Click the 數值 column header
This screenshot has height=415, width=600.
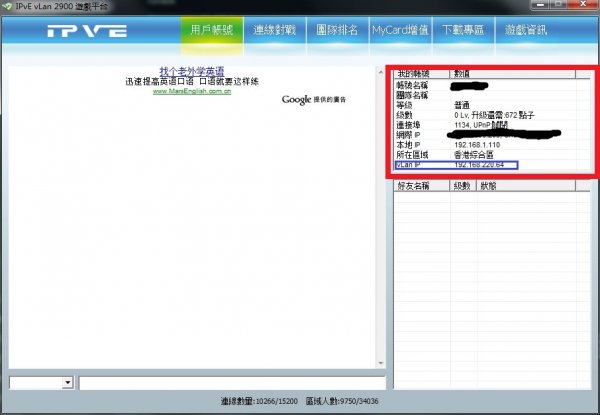coord(470,74)
